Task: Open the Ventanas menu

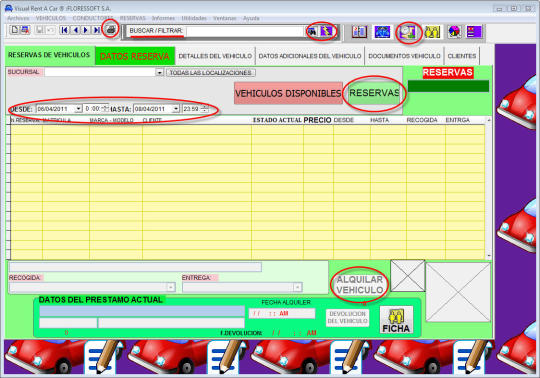Action: click(225, 18)
